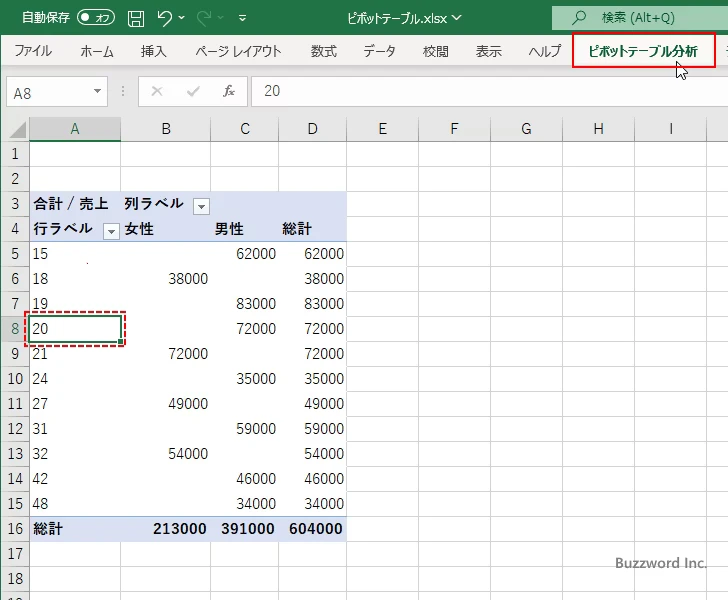Select row label cell 42
Screen dimensions: 728x600
75,479
